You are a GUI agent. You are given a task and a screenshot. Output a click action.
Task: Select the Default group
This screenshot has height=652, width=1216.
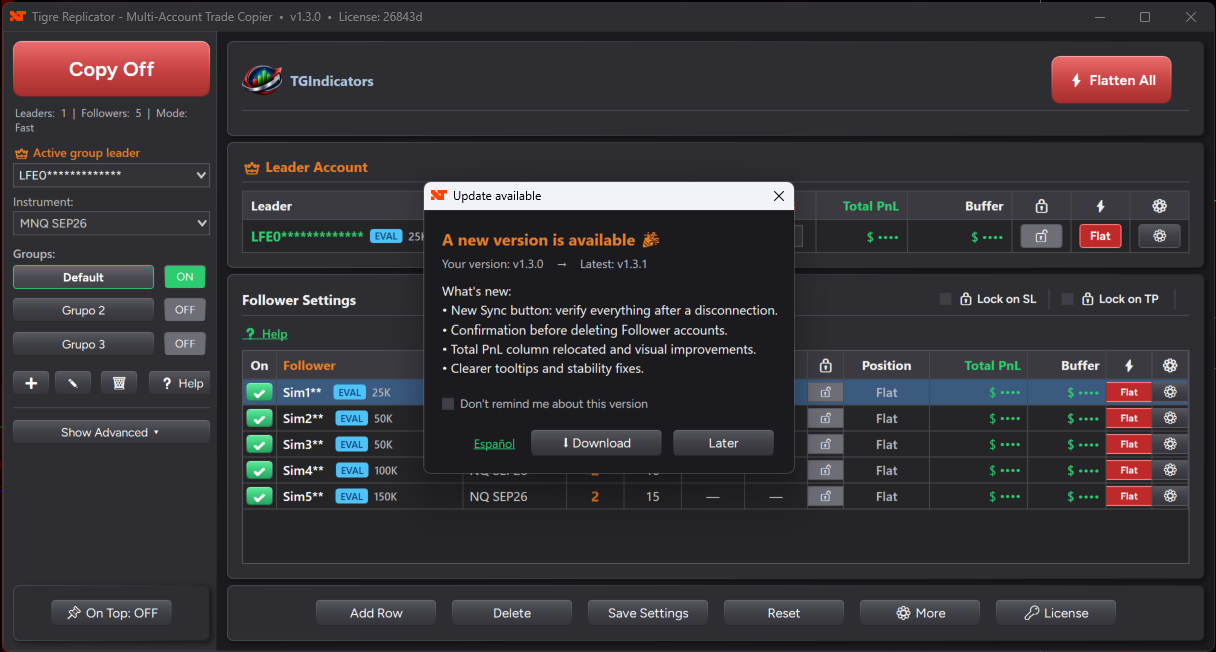point(83,277)
